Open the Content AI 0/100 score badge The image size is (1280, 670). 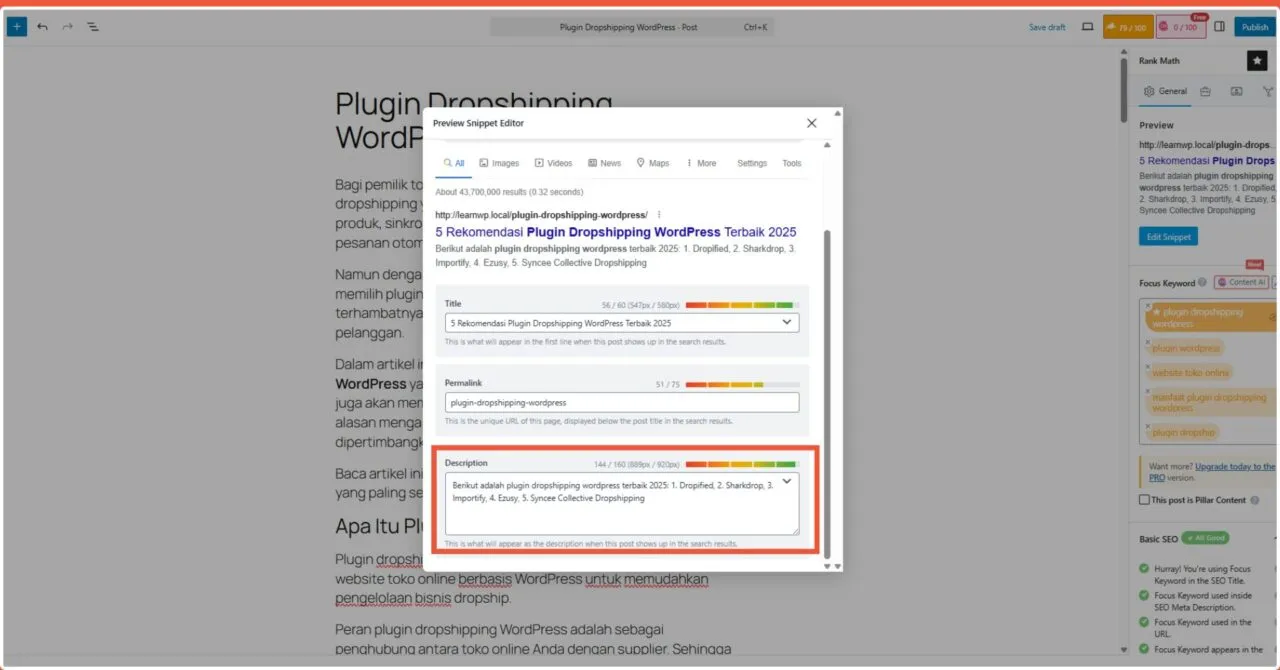[x=1180, y=27]
